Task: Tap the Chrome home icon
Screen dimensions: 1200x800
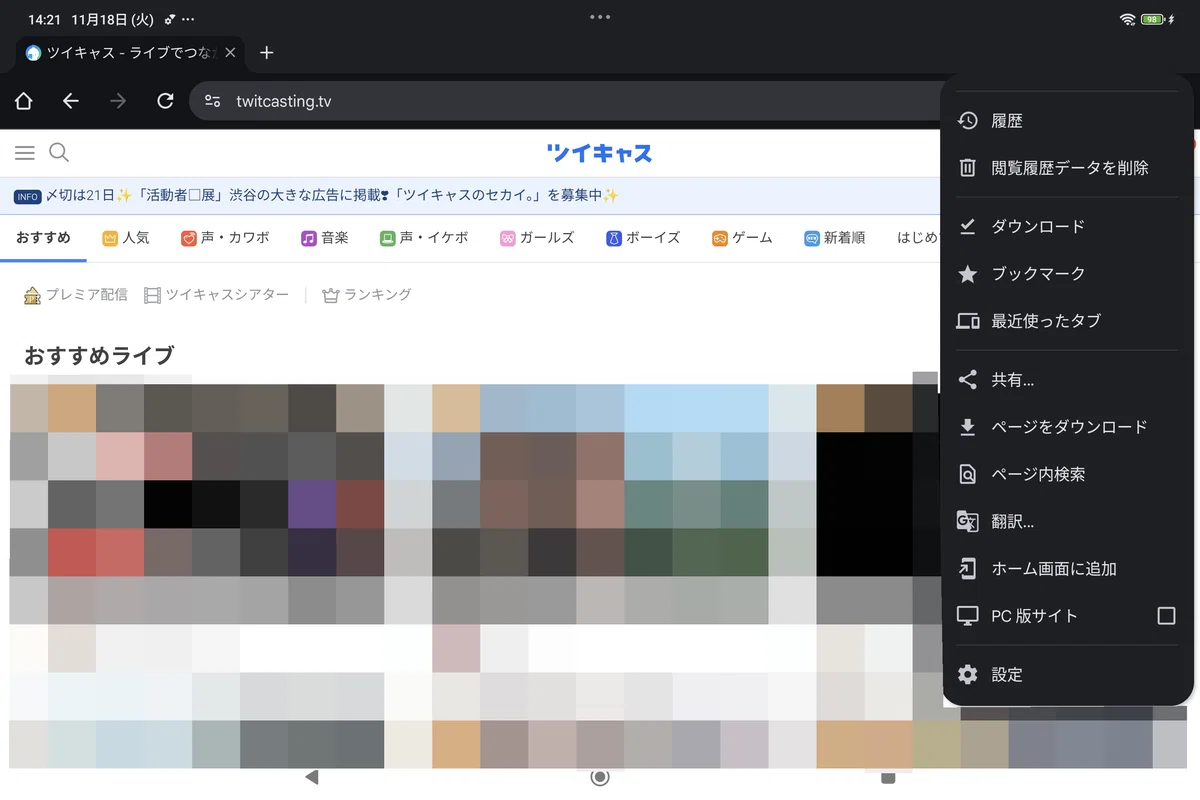Action: (x=24, y=101)
